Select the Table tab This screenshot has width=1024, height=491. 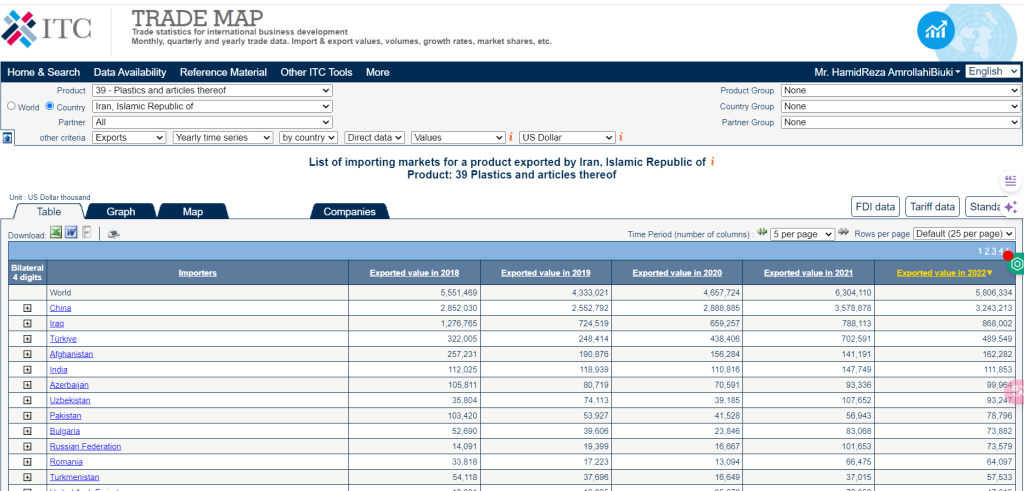tap(49, 211)
